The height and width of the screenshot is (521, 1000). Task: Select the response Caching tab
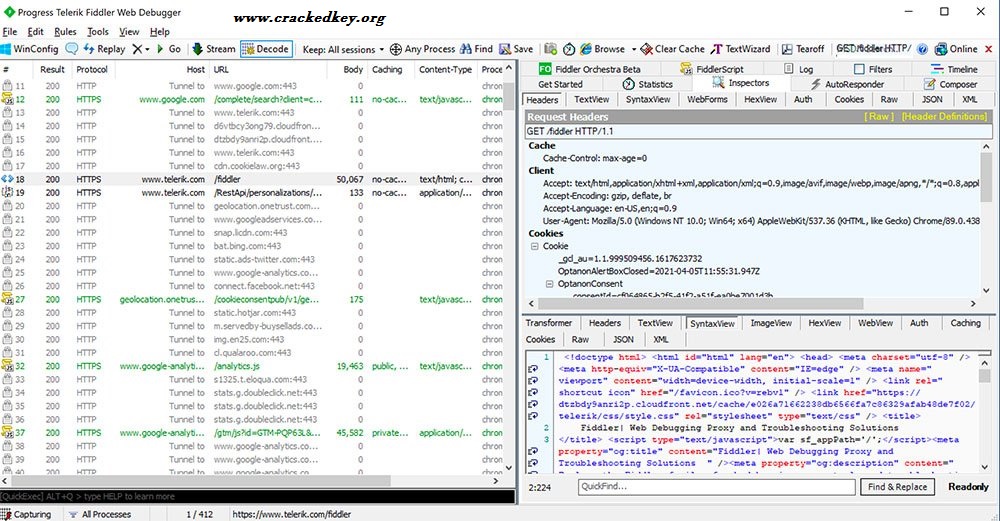click(965, 323)
